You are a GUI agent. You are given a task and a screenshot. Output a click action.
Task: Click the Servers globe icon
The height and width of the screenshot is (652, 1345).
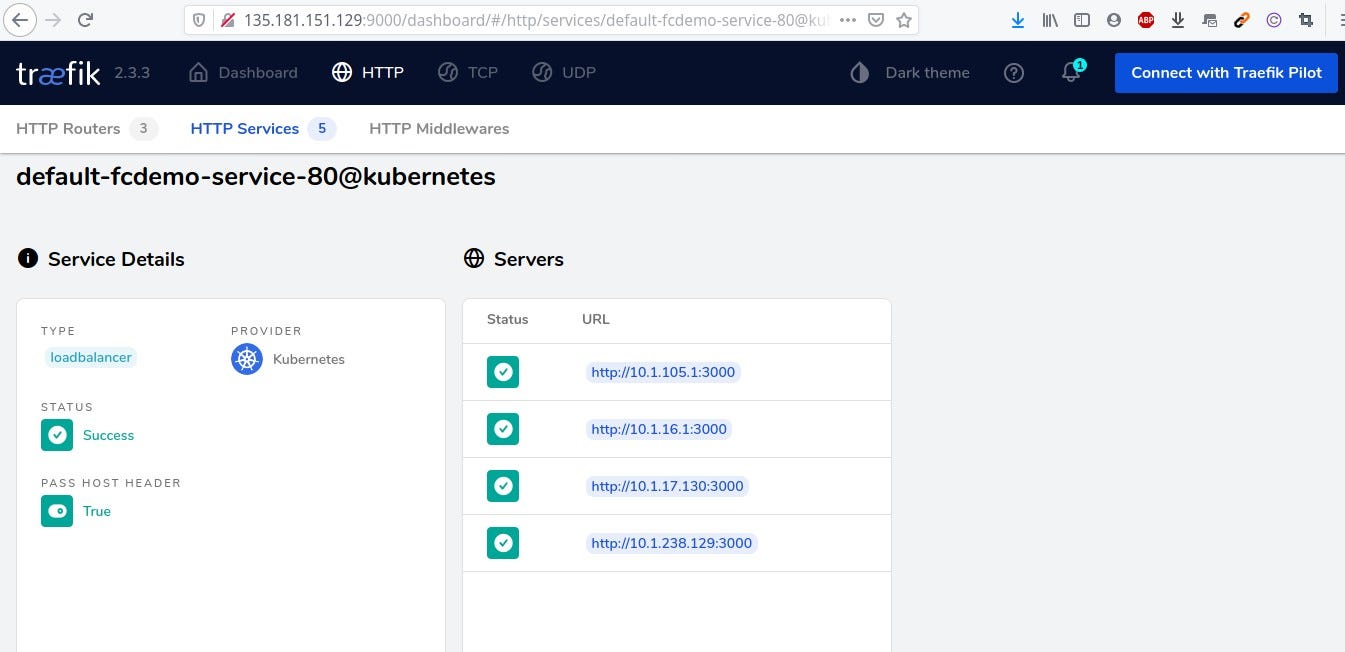(474, 259)
